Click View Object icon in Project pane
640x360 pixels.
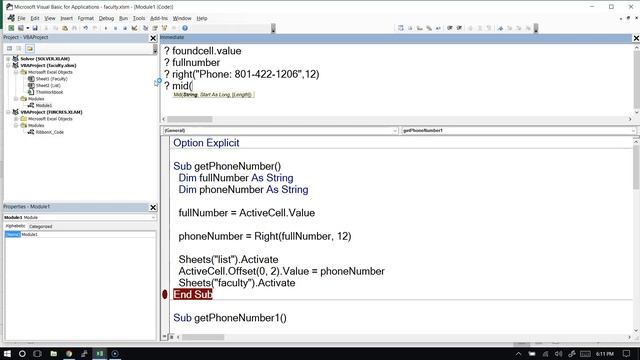point(19,49)
